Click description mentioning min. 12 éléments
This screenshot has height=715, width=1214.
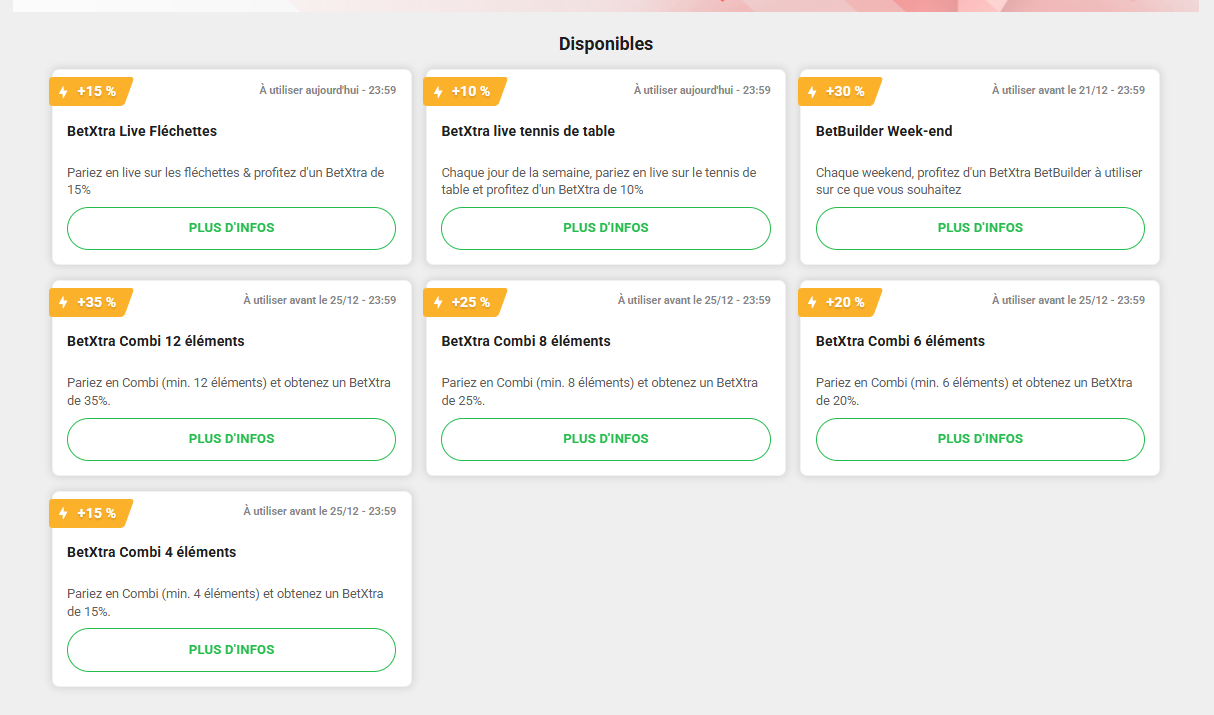tap(229, 392)
